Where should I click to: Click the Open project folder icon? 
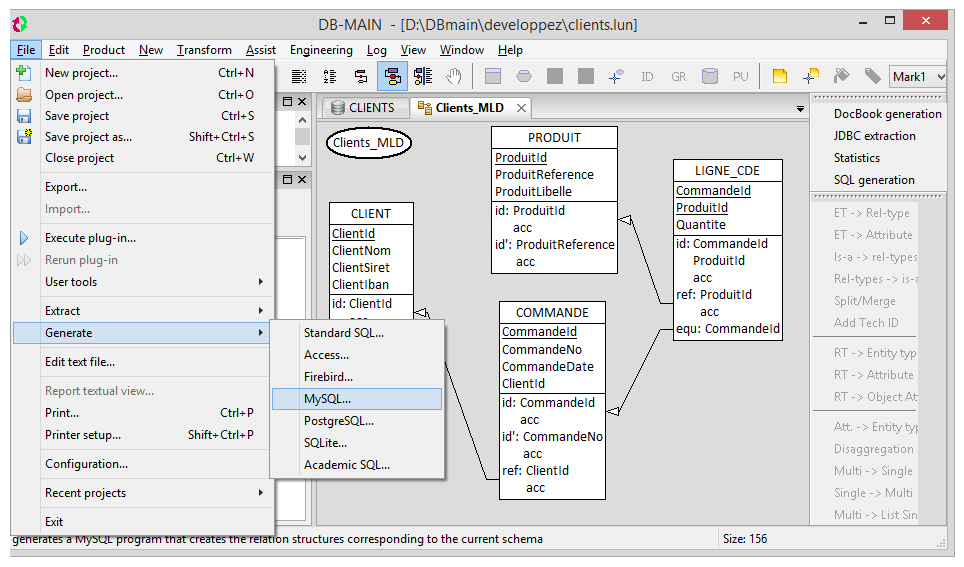[24, 95]
